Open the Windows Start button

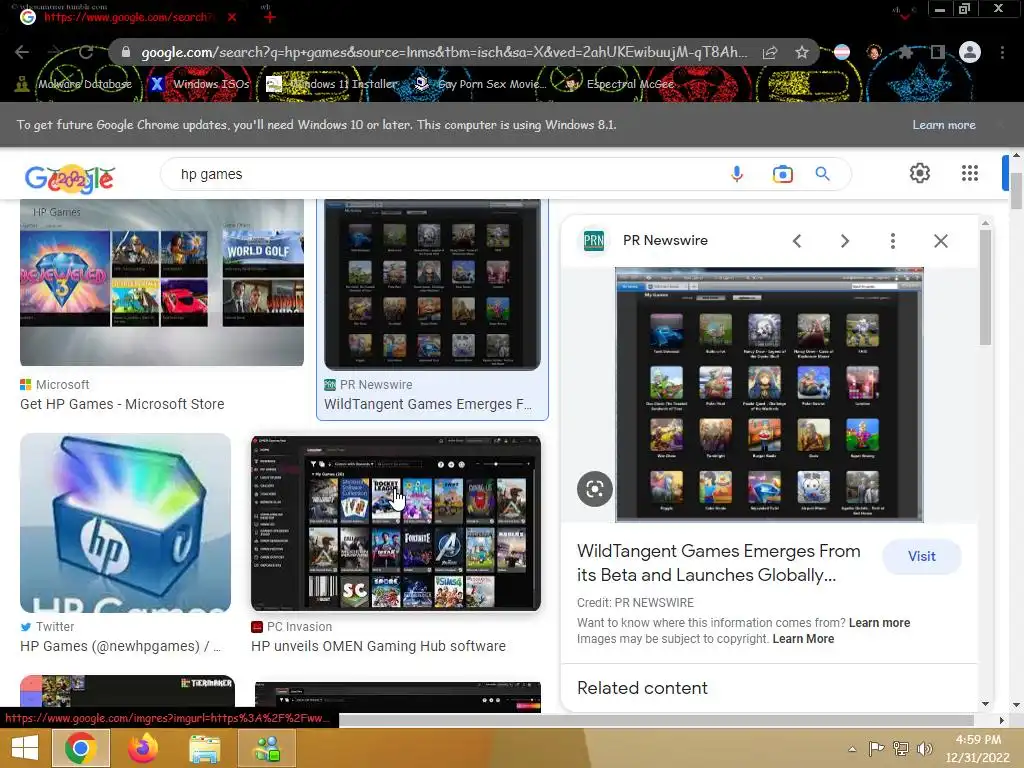25,748
